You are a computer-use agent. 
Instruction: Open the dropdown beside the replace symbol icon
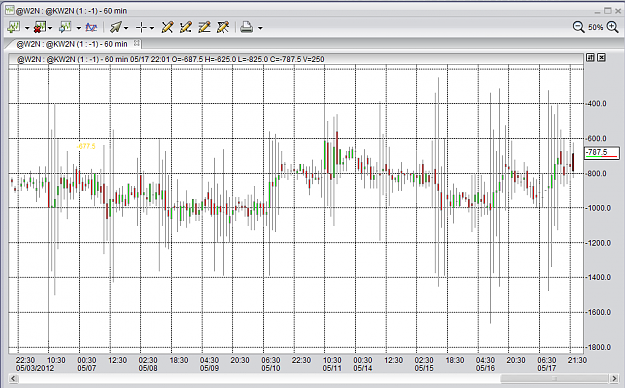point(79,28)
